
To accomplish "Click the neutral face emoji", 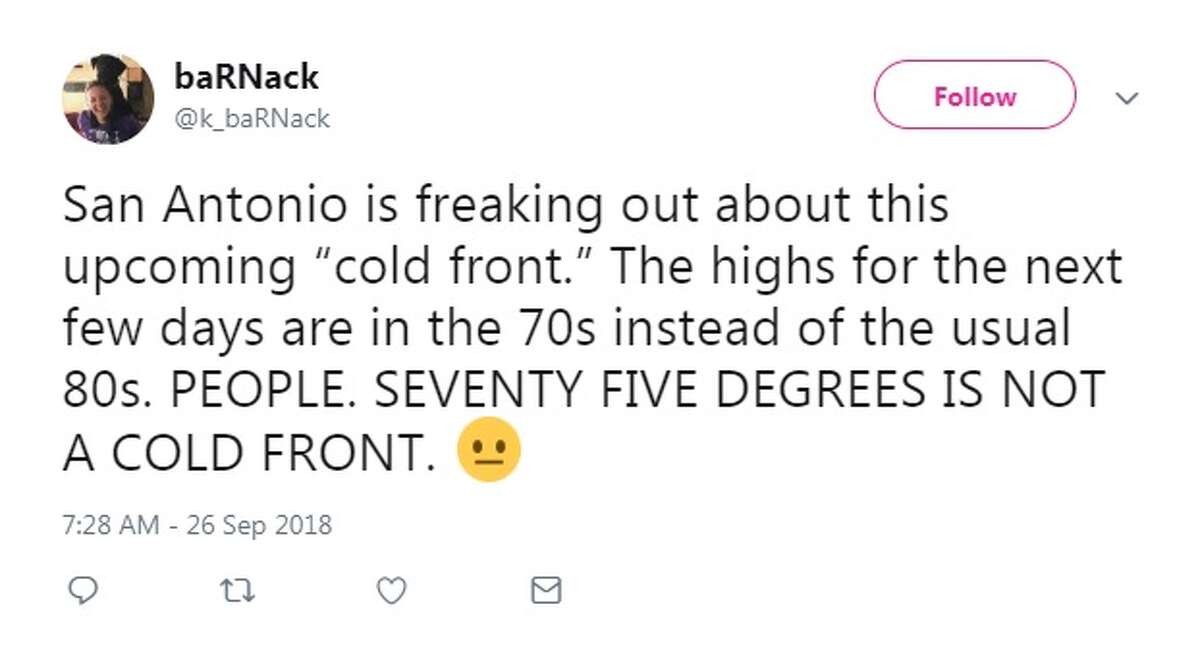I will (488, 455).
